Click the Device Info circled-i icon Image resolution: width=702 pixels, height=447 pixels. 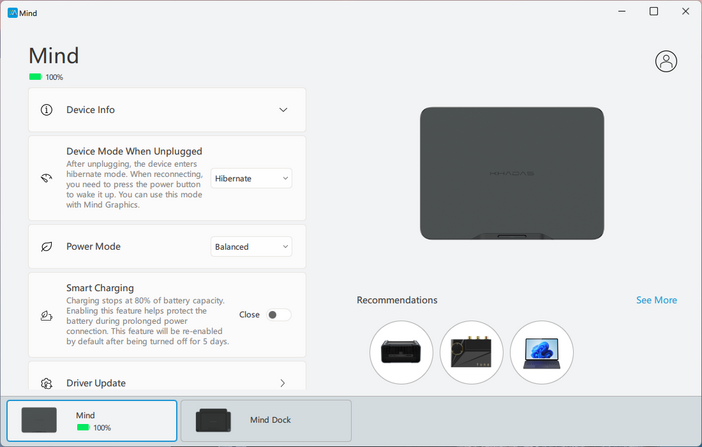(47, 110)
